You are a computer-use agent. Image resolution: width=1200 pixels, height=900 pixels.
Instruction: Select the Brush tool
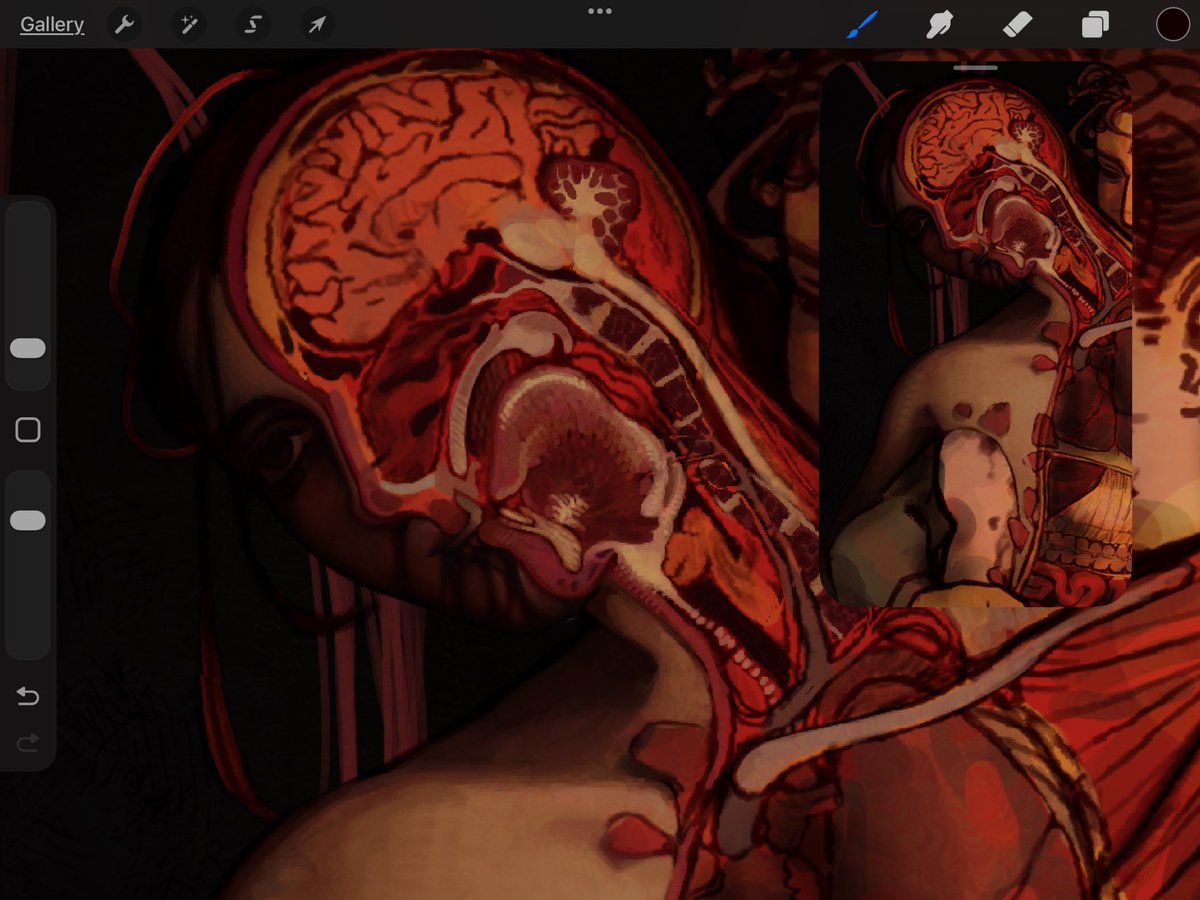click(x=861, y=25)
